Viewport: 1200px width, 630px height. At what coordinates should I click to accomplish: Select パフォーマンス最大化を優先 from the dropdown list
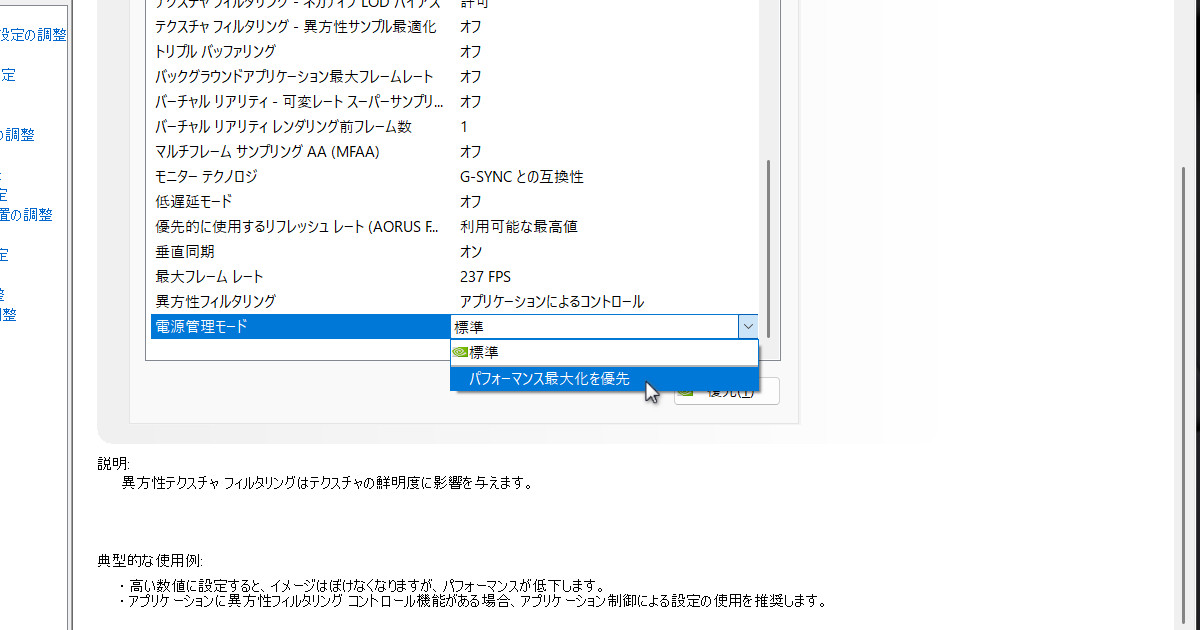coord(549,378)
